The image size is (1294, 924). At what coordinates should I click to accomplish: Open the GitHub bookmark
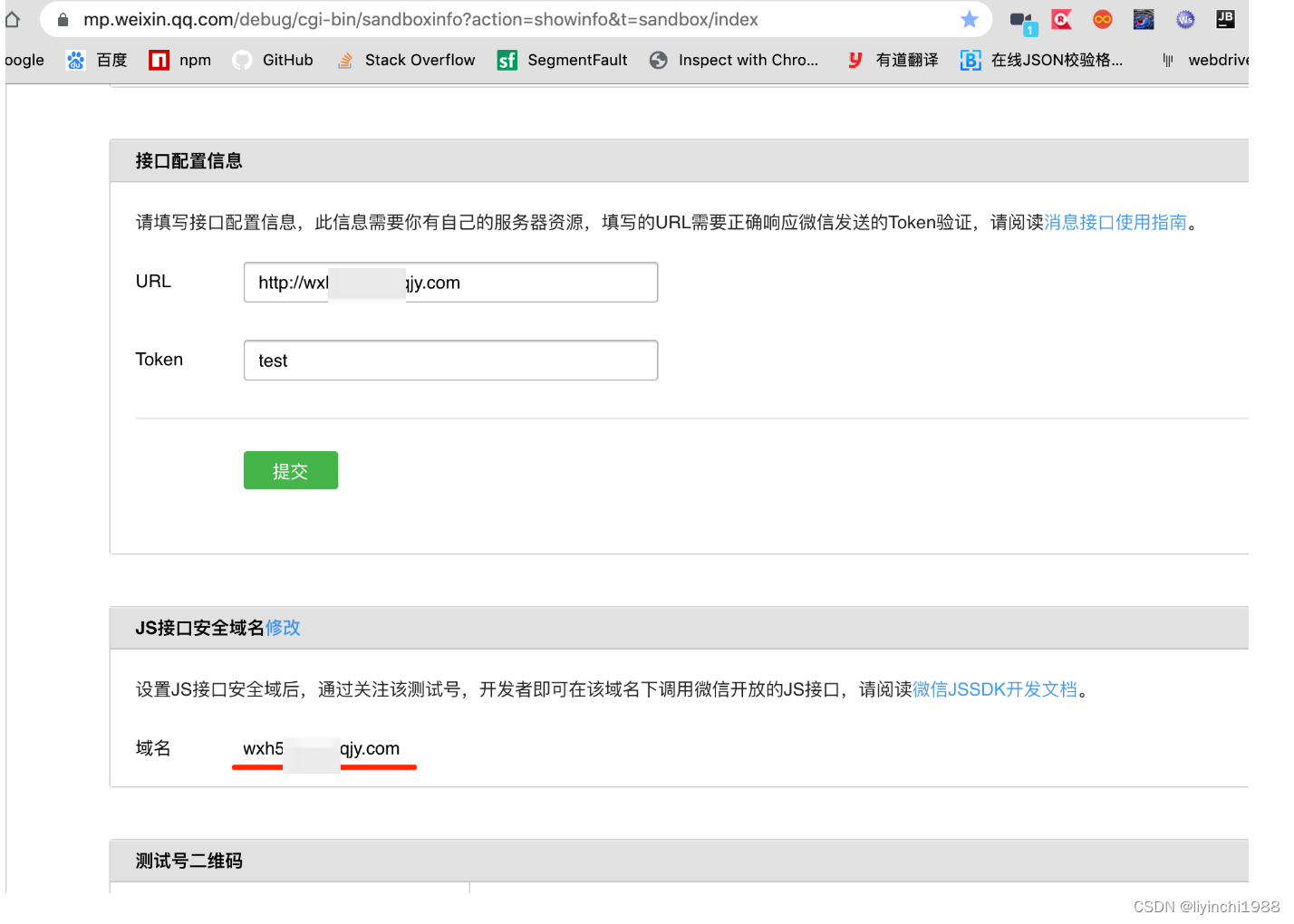click(x=273, y=60)
